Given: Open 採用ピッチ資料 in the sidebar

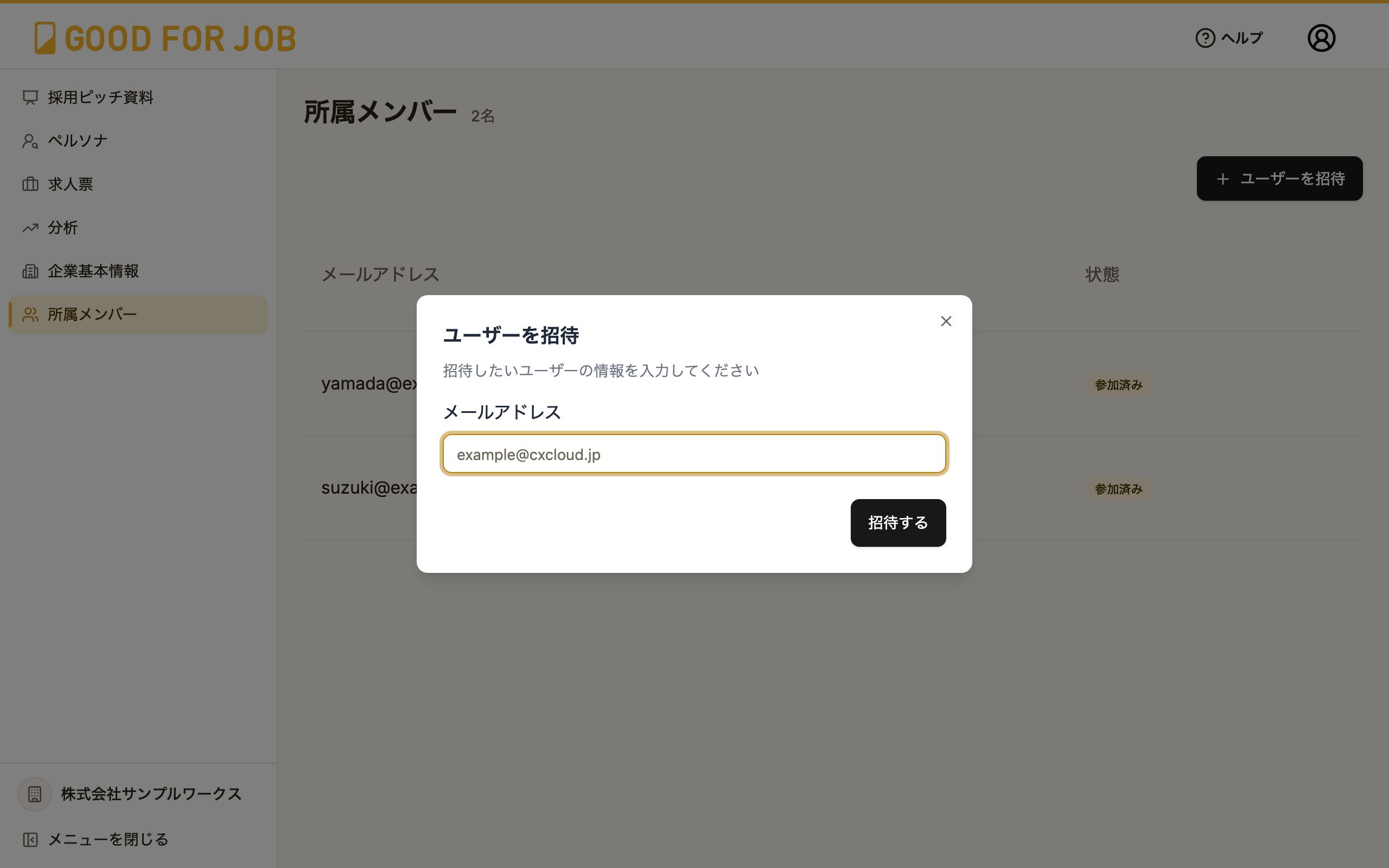Looking at the screenshot, I should click(138, 98).
